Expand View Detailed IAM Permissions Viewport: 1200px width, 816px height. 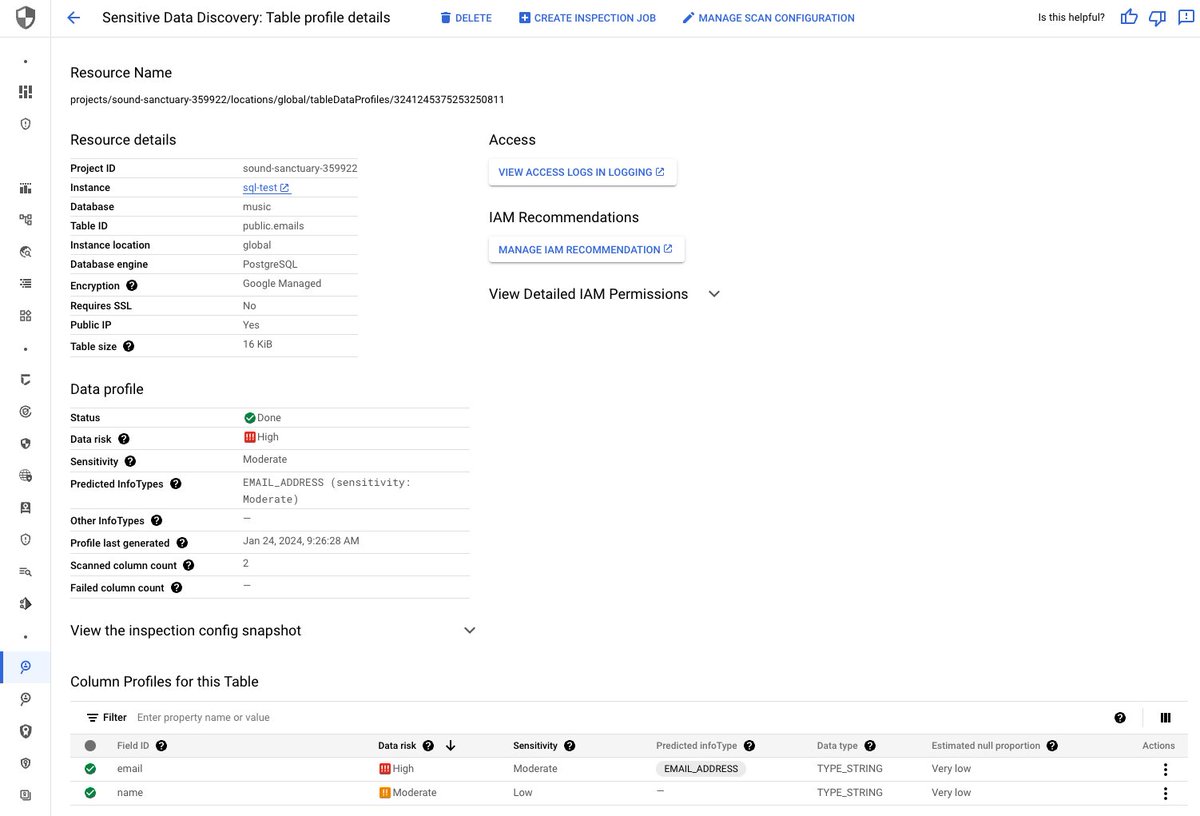(x=714, y=294)
